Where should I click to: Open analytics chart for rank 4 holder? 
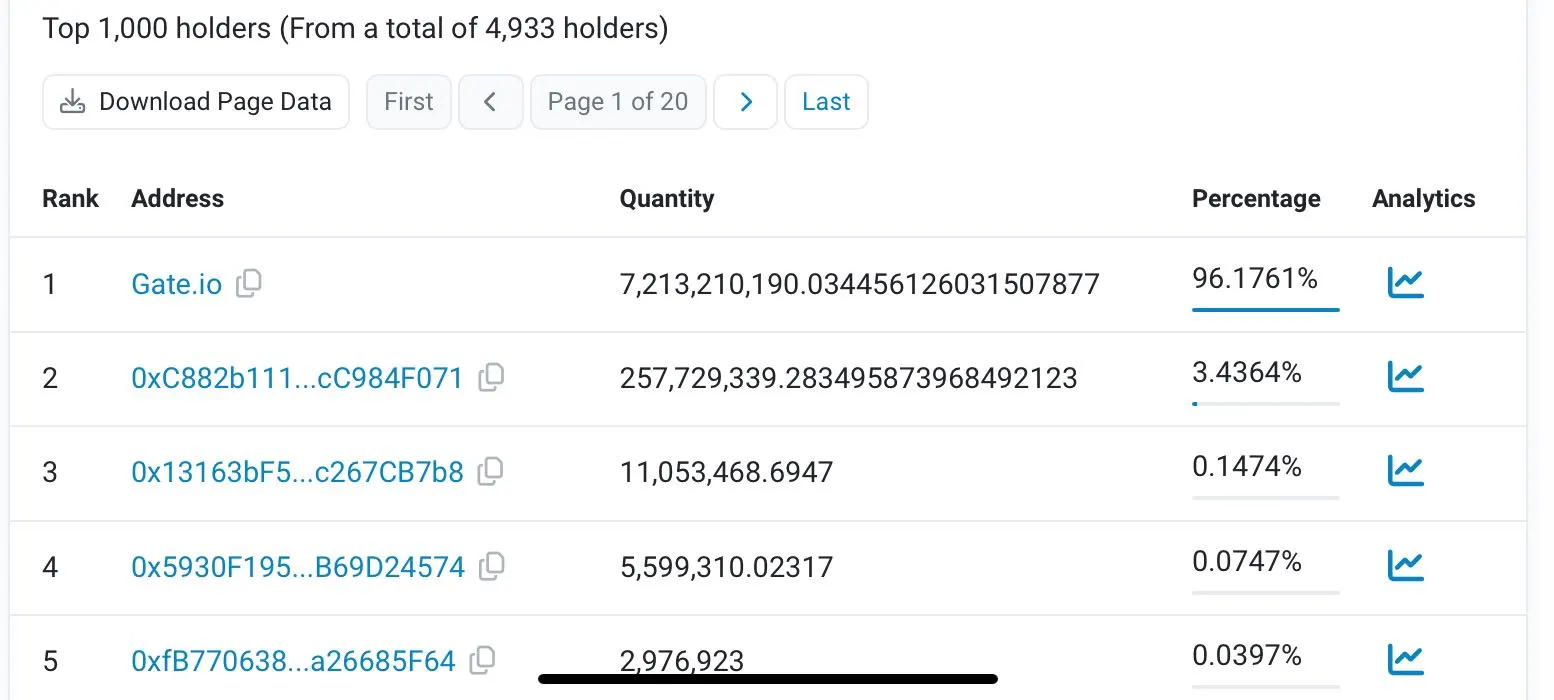(x=1405, y=566)
